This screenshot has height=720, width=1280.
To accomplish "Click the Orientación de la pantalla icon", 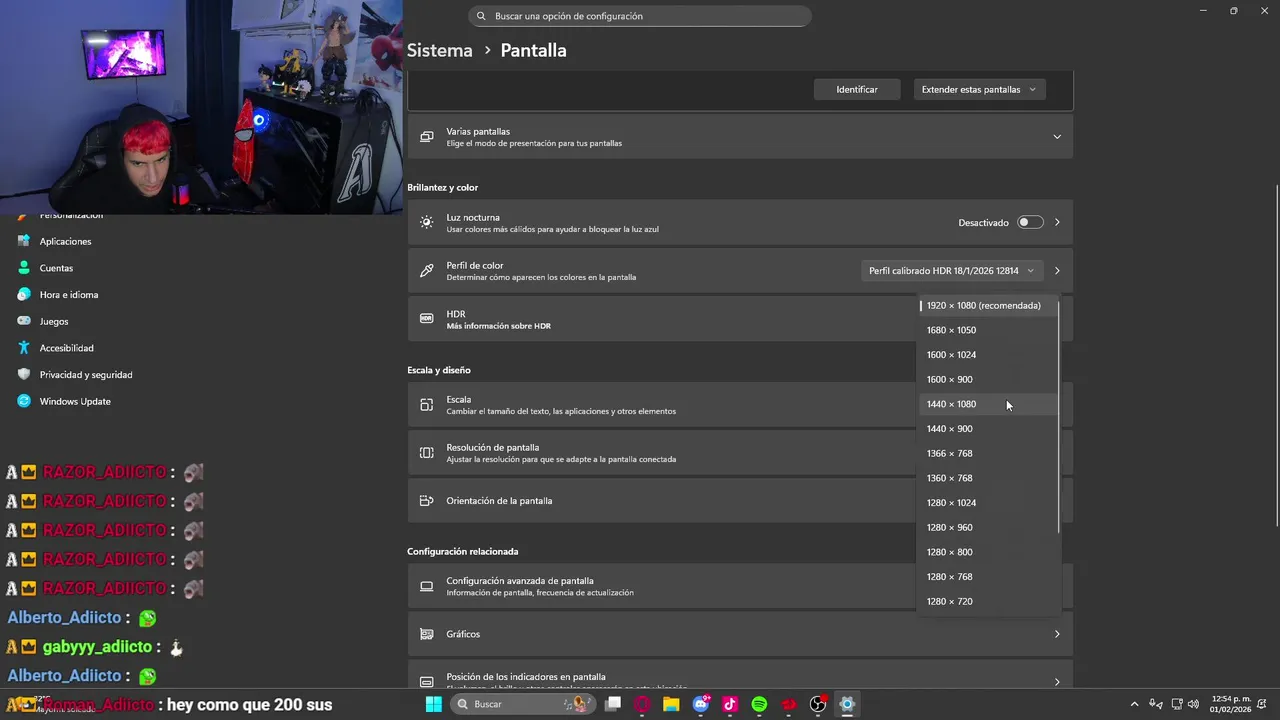I will (x=427, y=501).
